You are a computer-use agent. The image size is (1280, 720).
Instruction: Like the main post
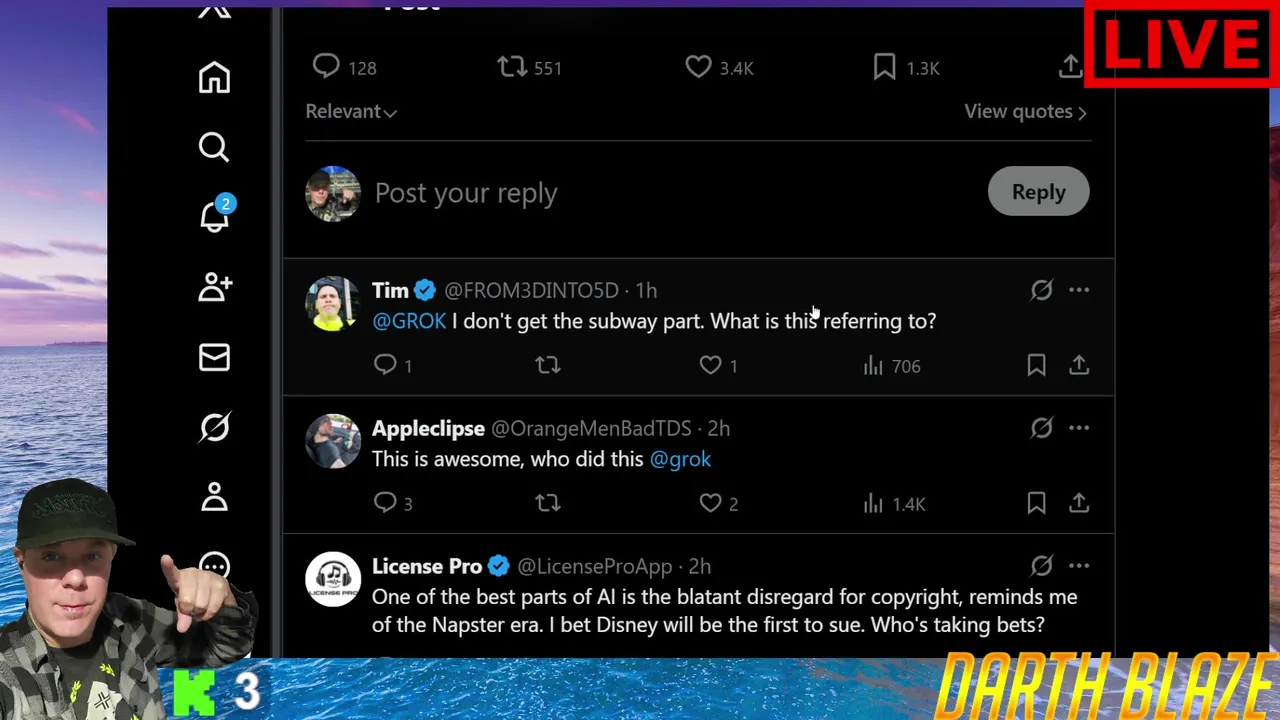[698, 67]
